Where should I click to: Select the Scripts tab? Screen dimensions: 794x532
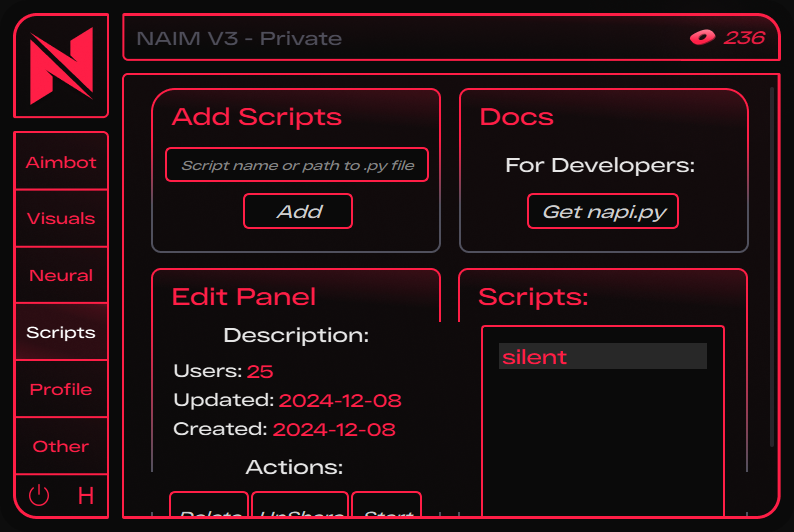click(x=61, y=332)
